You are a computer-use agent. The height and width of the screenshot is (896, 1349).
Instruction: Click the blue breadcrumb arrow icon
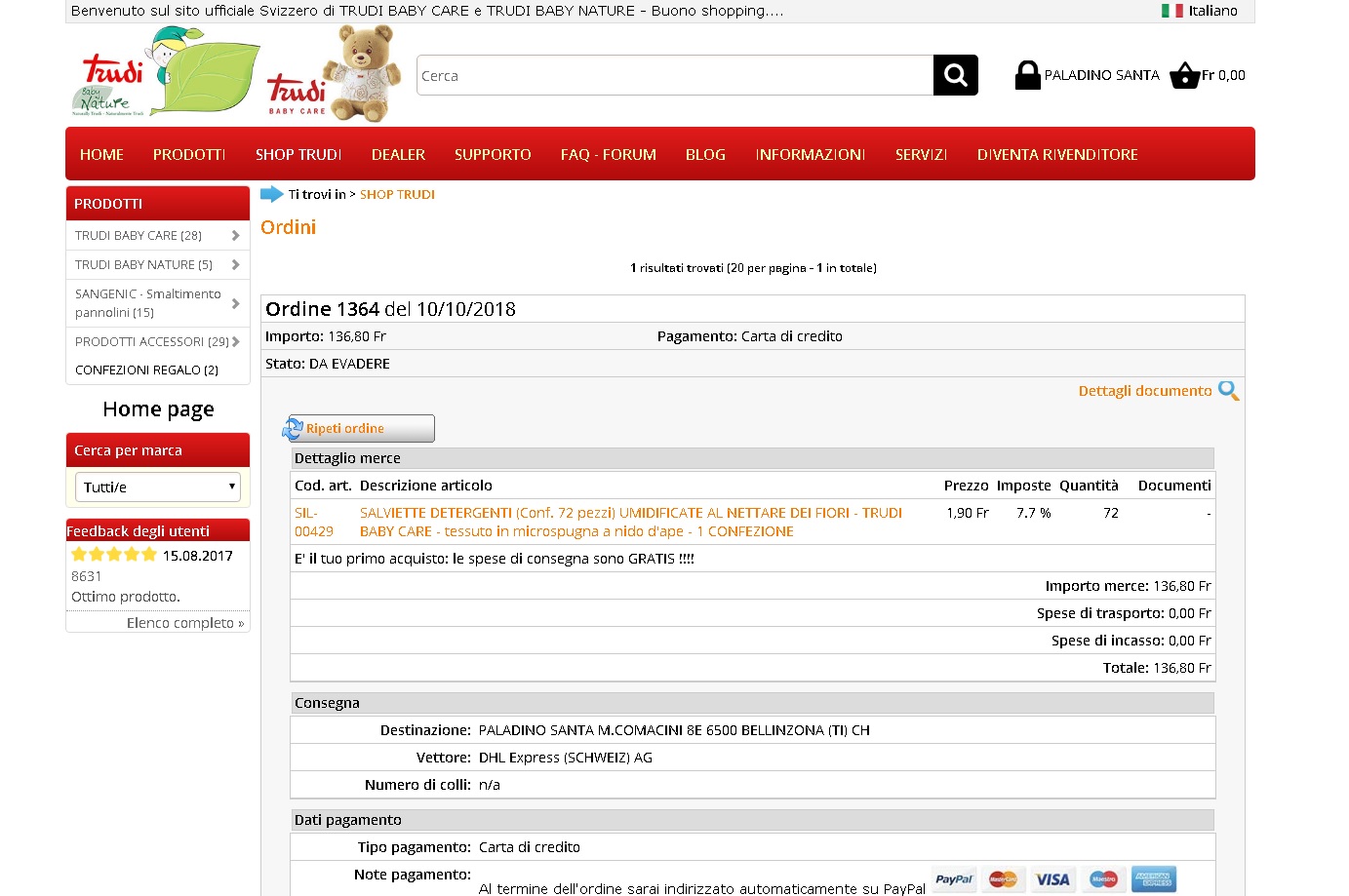[271, 194]
